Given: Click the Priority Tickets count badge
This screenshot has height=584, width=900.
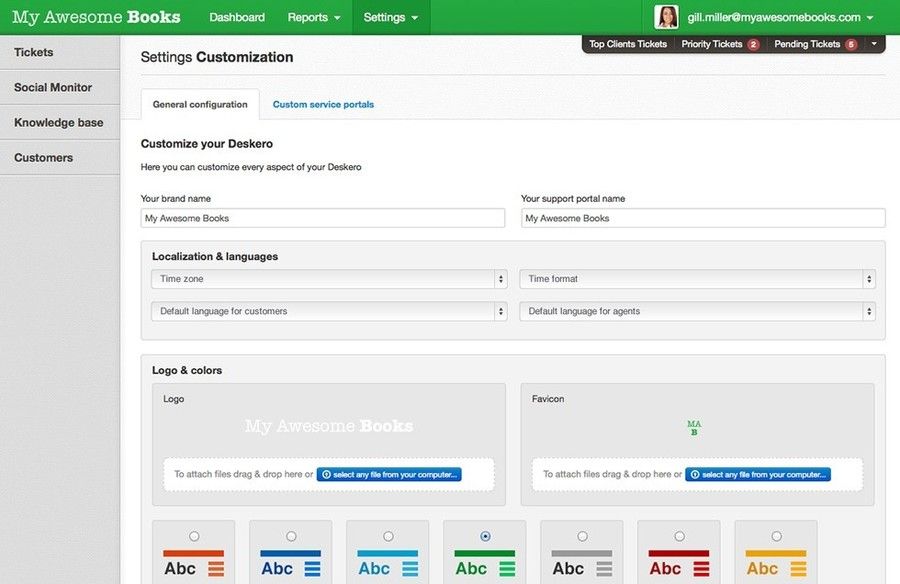Looking at the screenshot, I should tap(754, 44).
